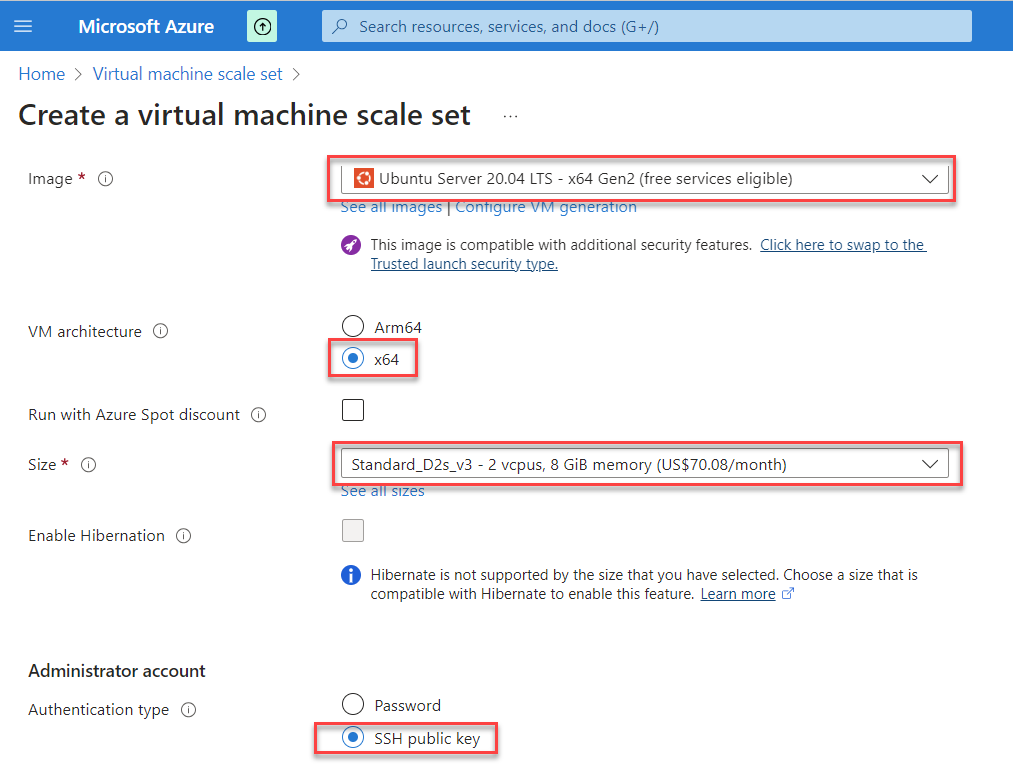This screenshot has width=1013, height=771.
Task: Click the upload icon beside Microsoft Azure
Action: 261,26
